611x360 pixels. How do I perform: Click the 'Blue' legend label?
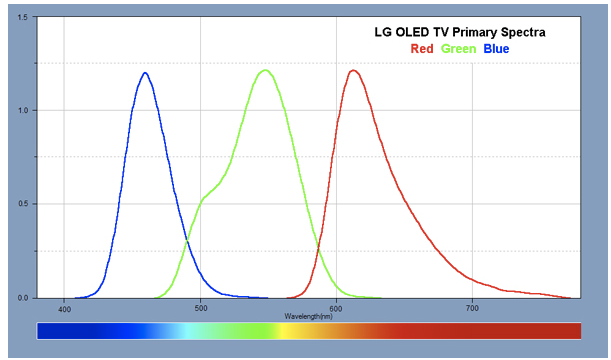pos(496,49)
